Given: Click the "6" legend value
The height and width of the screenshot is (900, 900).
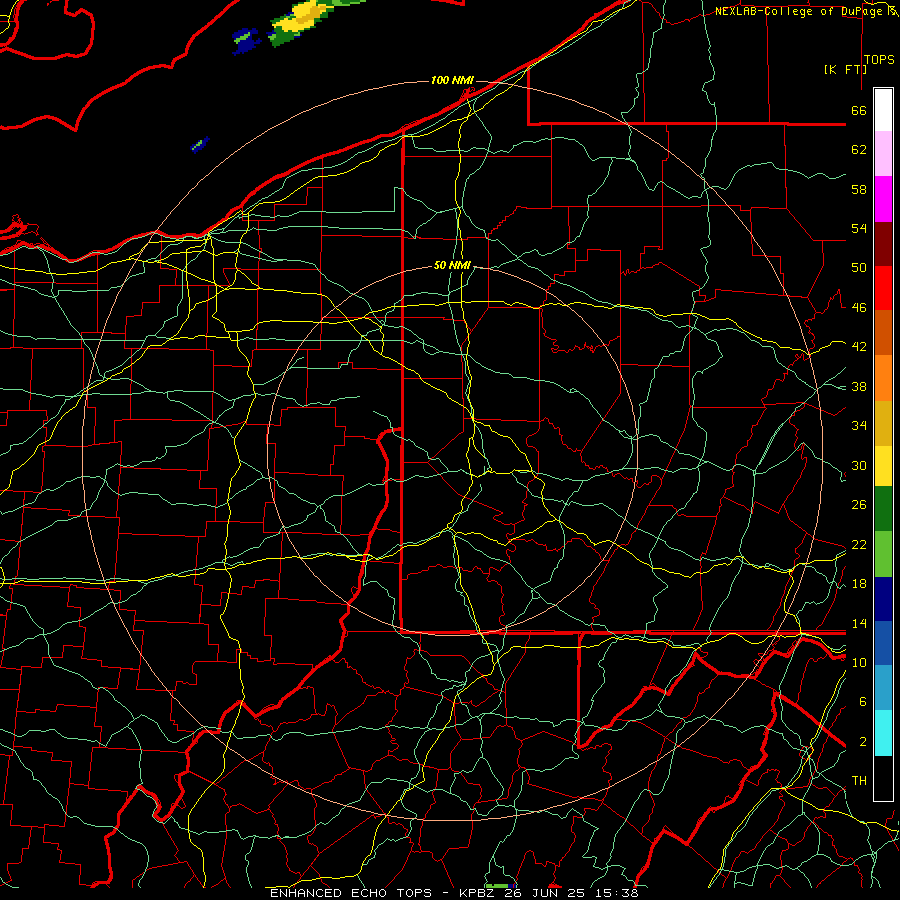Looking at the screenshot, I should [863, 702].
